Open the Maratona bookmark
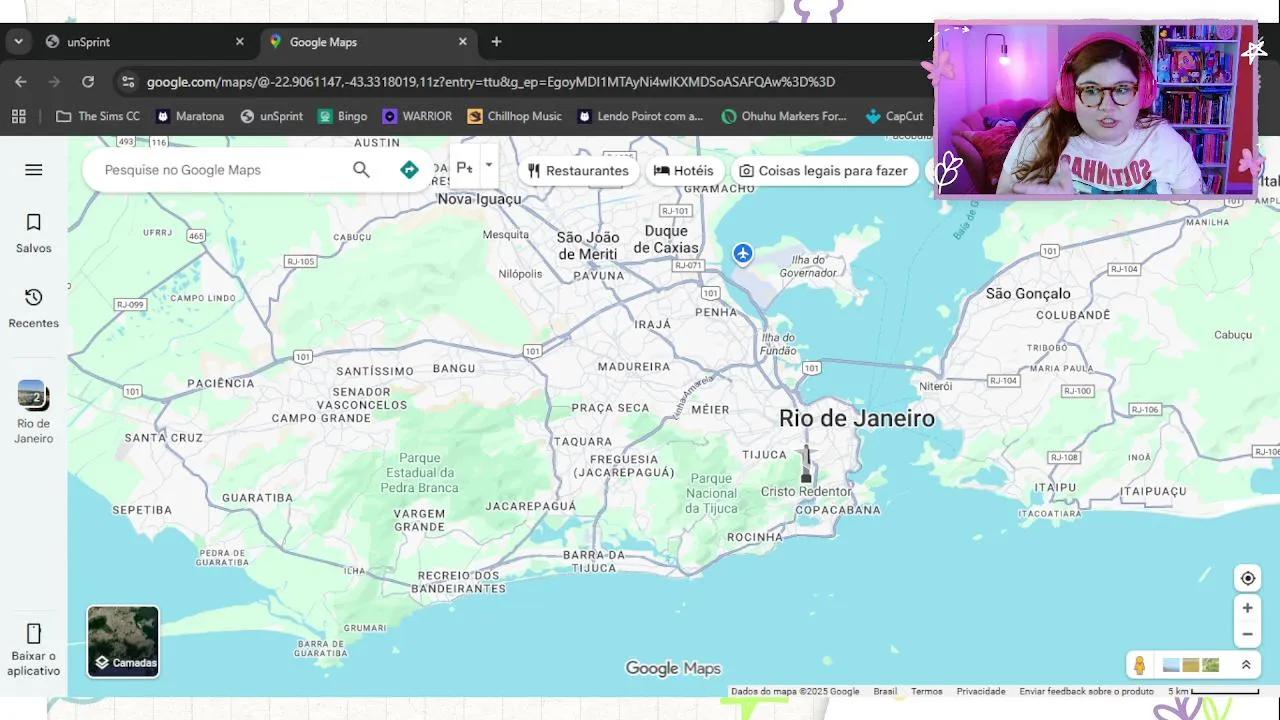 190,116
